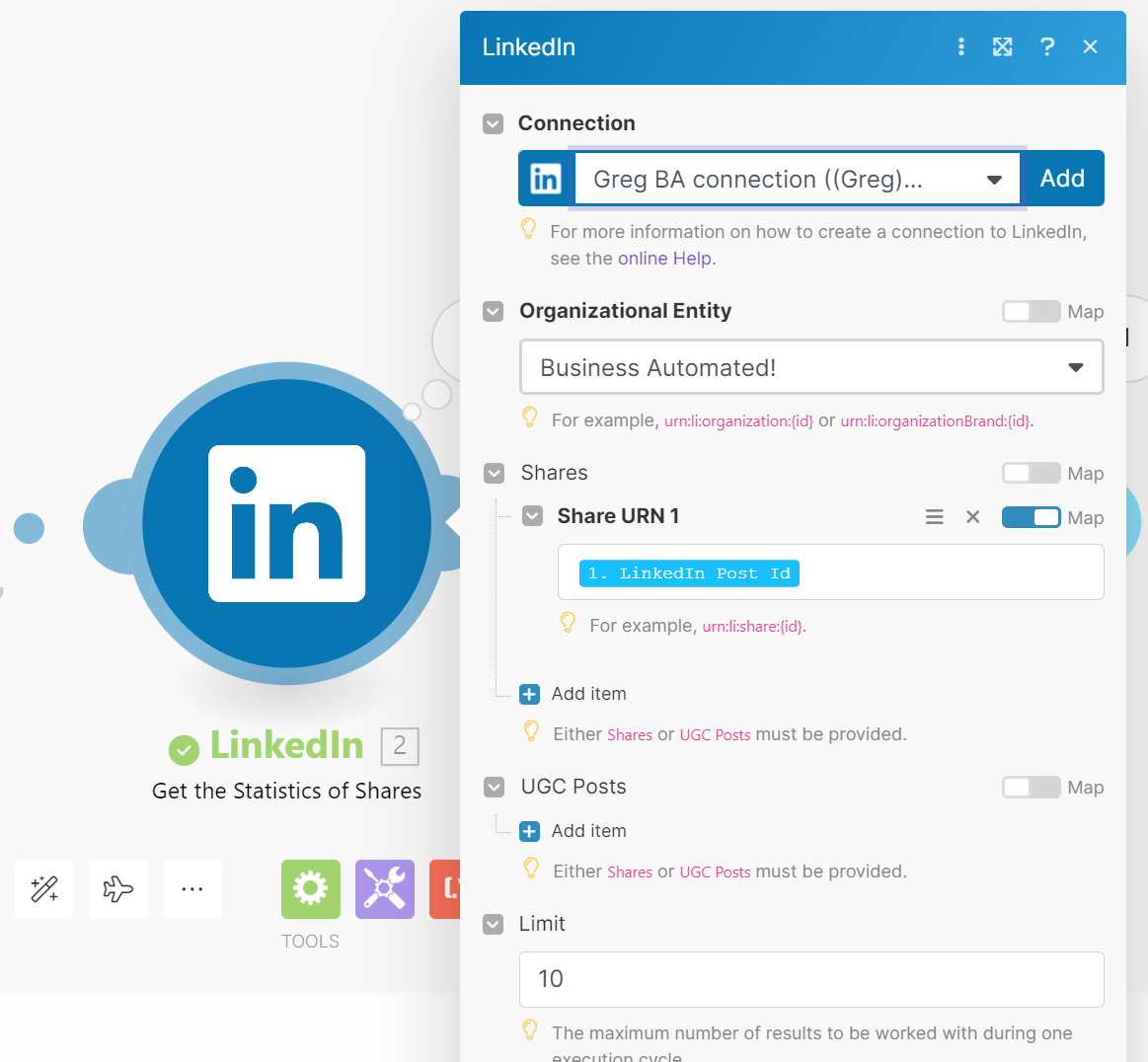
Task: Open the green Tools gear icon
Action: (x=310, y=889)
